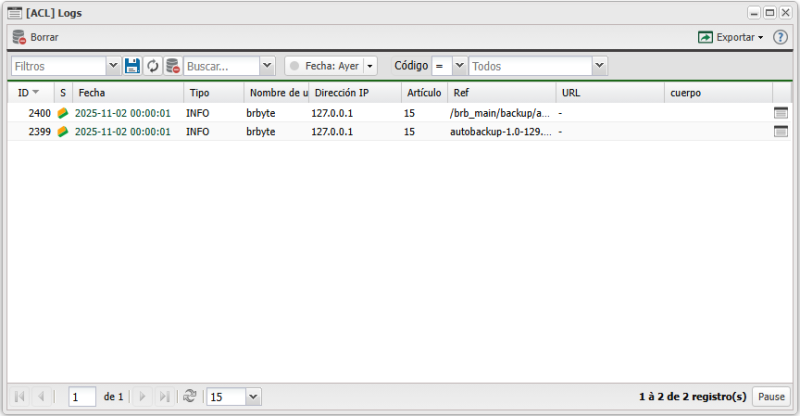Maximize the [ACL] Logs window
Viewport: 800px width, 416px height.
770,13
